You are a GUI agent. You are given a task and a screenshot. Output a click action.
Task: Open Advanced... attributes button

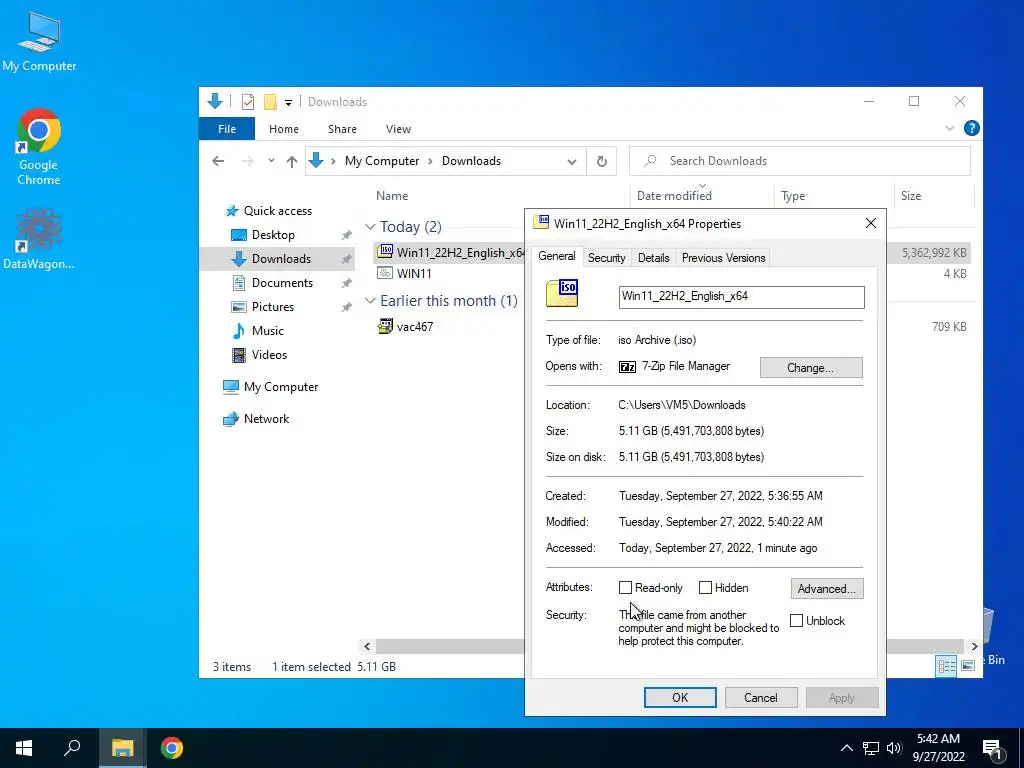point(826,588)
